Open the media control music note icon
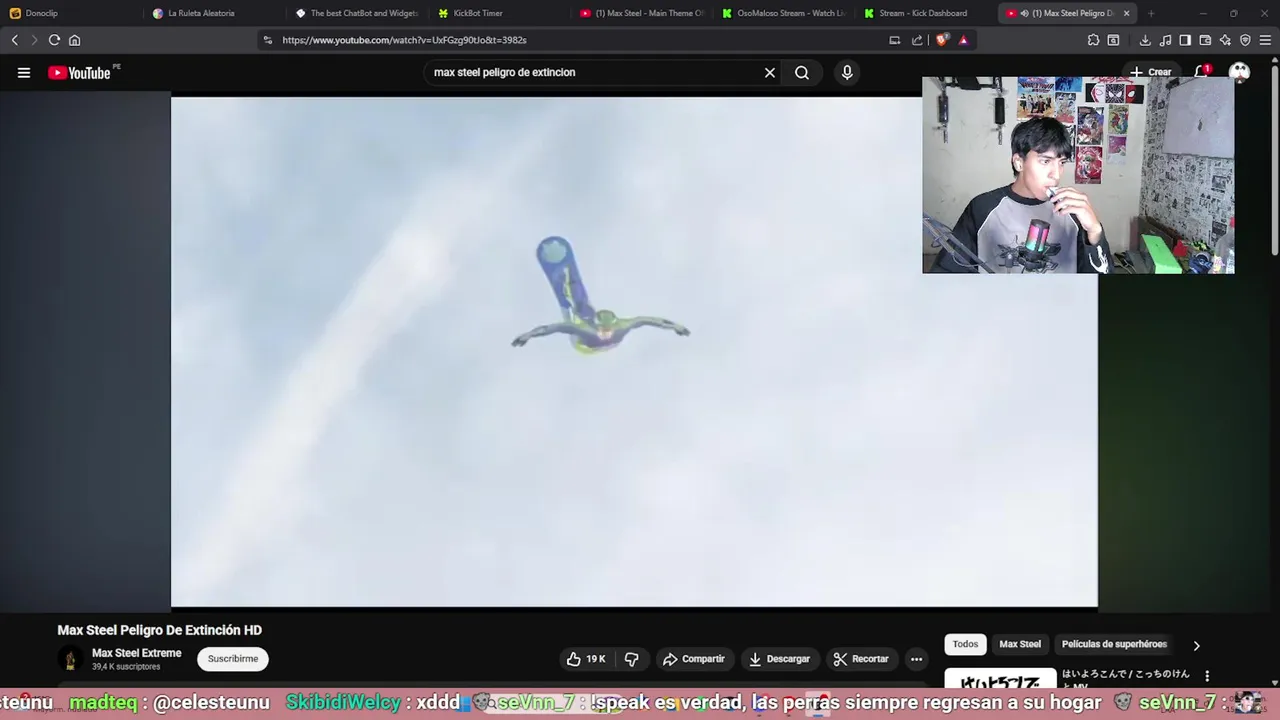 tap(1165, 40)
